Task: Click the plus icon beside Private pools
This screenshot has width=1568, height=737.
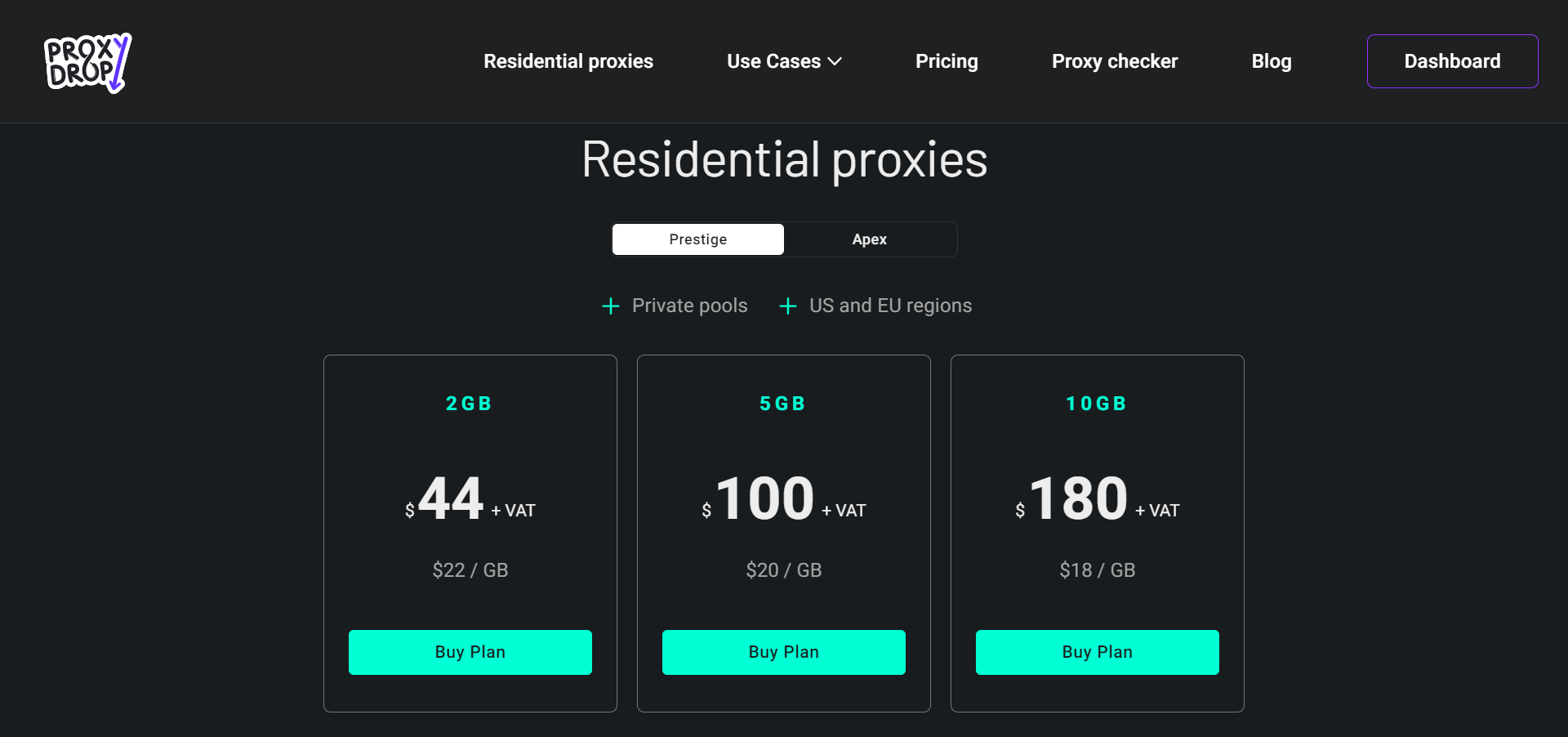Action: (x=610, y=306)
